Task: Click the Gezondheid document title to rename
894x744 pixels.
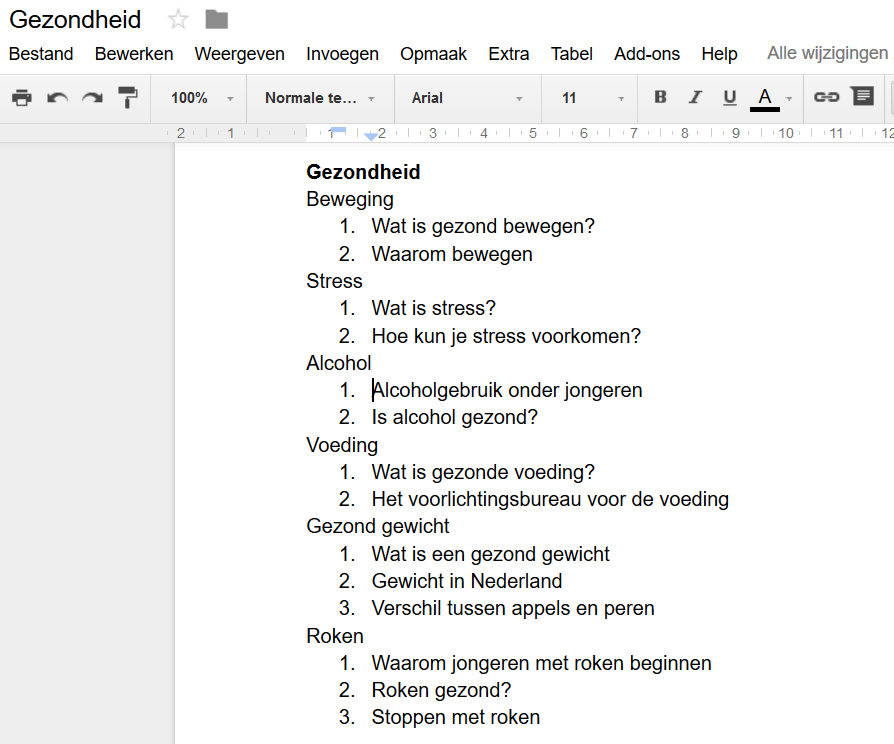Action: coord(75,20)
